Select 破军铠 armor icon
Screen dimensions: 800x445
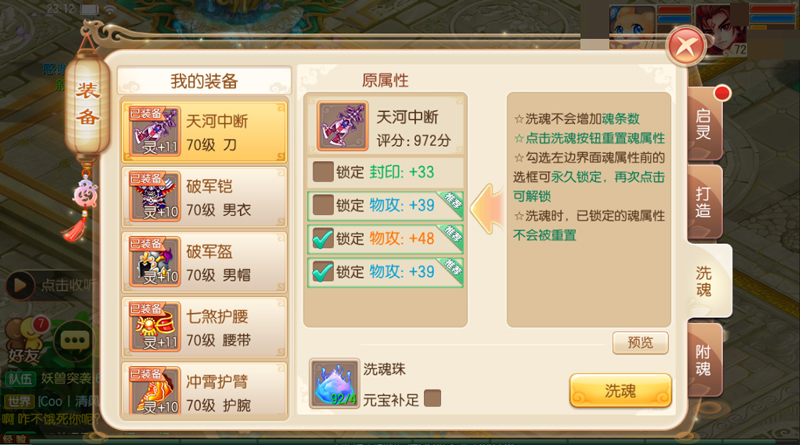[155, 196]
